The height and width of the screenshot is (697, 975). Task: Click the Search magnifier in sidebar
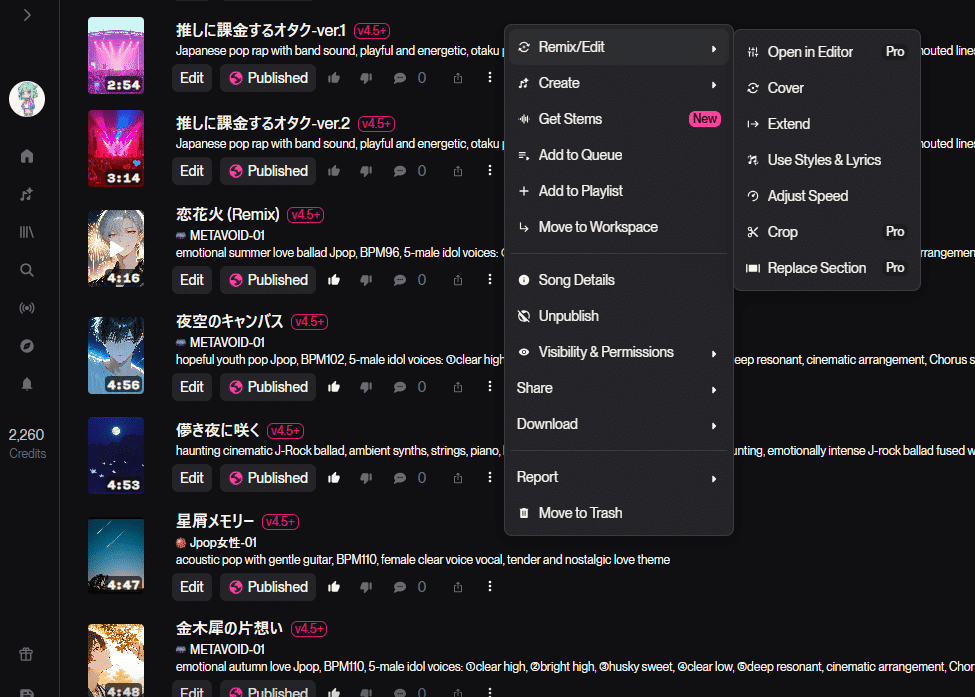click(27, 270)
